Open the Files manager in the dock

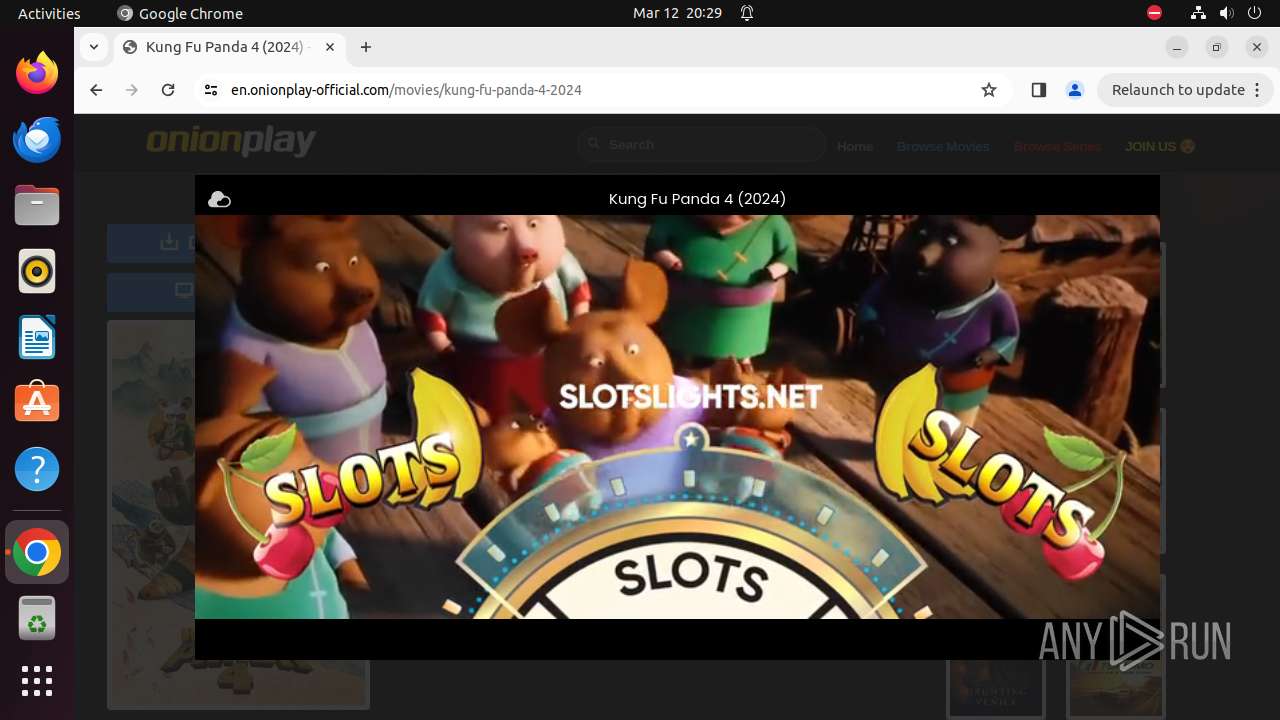coord(37,205)
